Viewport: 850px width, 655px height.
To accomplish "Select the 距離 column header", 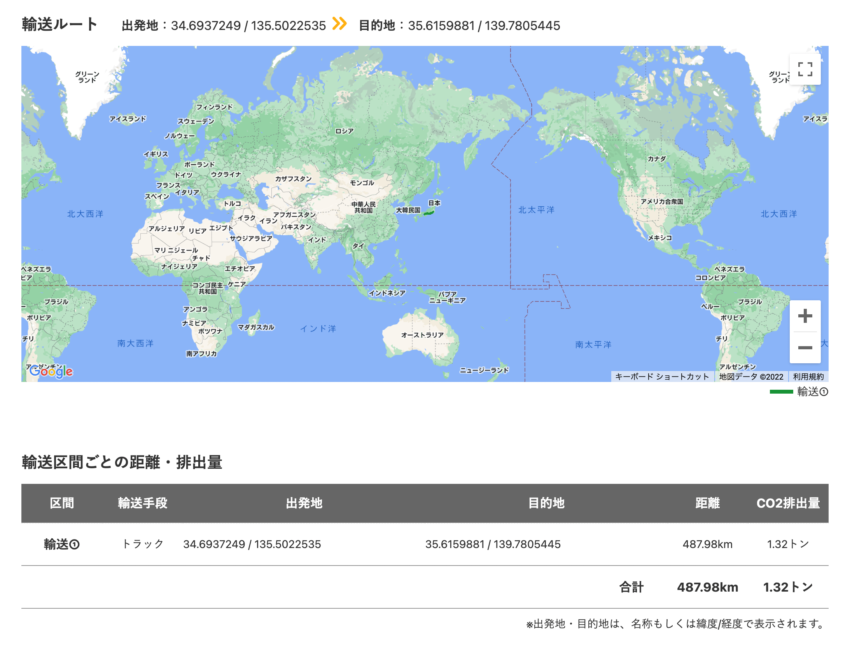I will click(707, 504).
